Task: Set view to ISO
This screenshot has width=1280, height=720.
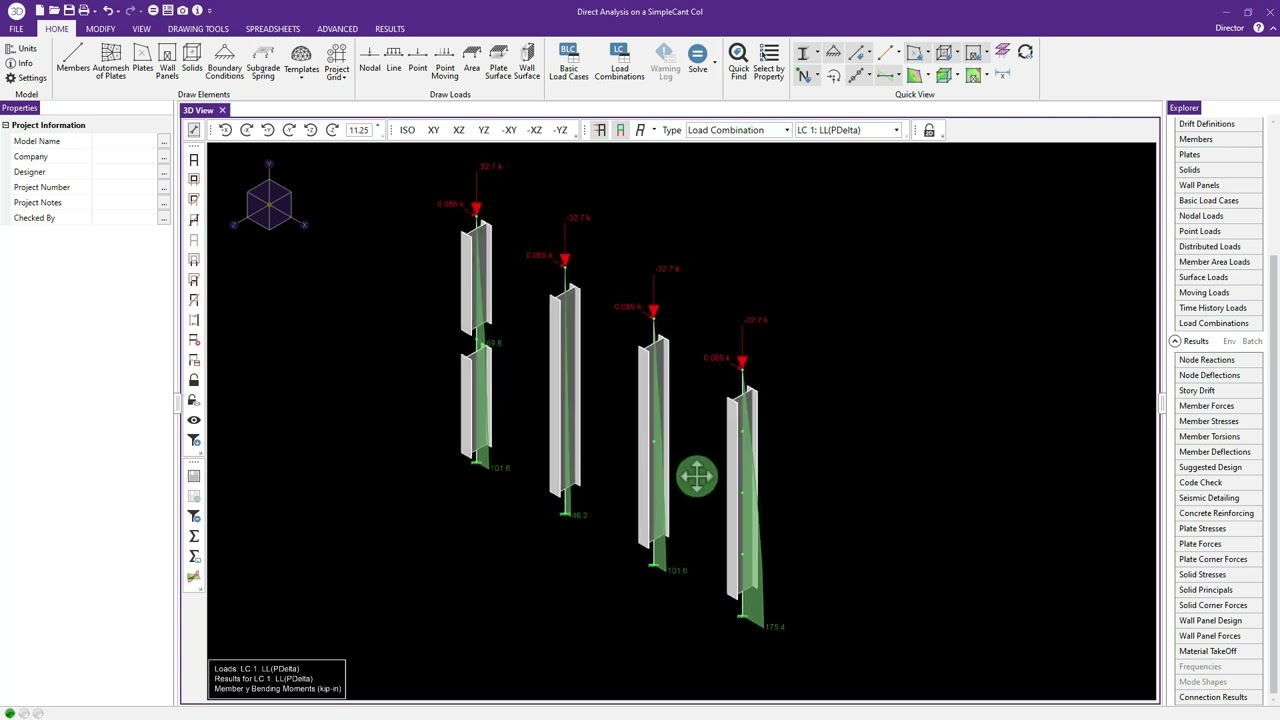Action: pos(407,130)
